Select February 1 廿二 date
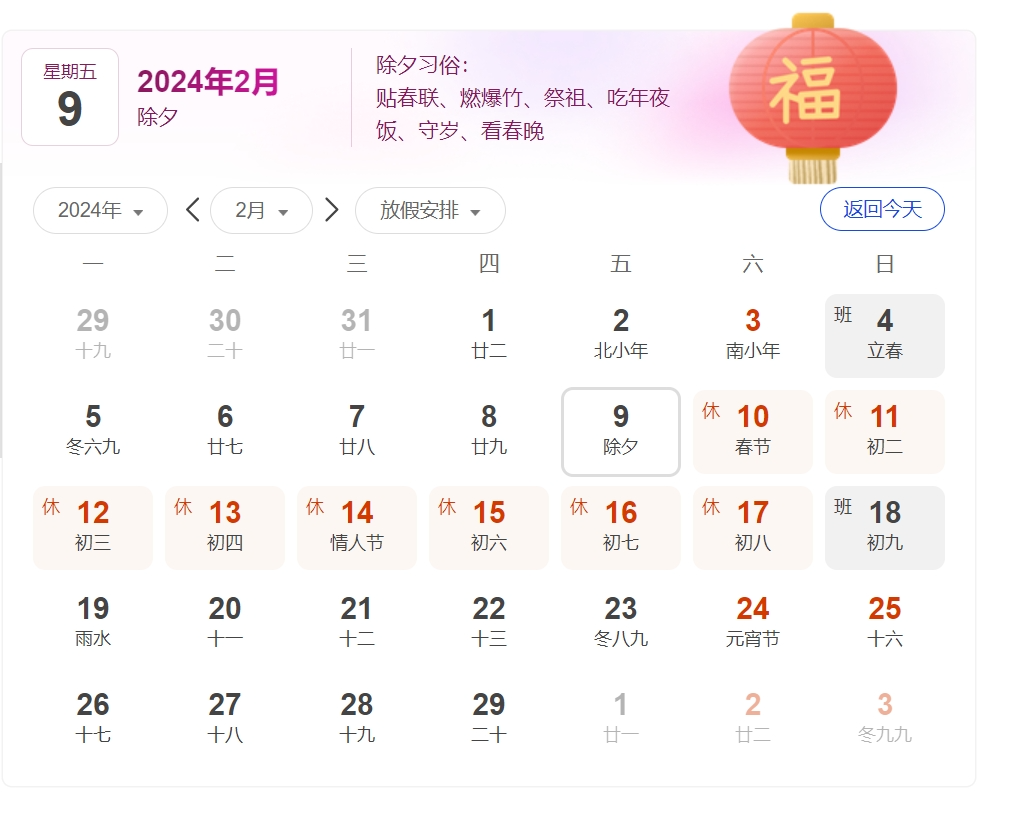 click(489, 336)
